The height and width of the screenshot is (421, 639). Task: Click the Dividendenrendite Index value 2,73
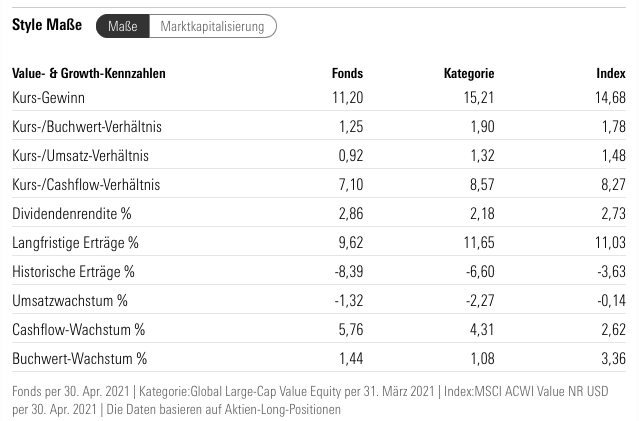611,214
